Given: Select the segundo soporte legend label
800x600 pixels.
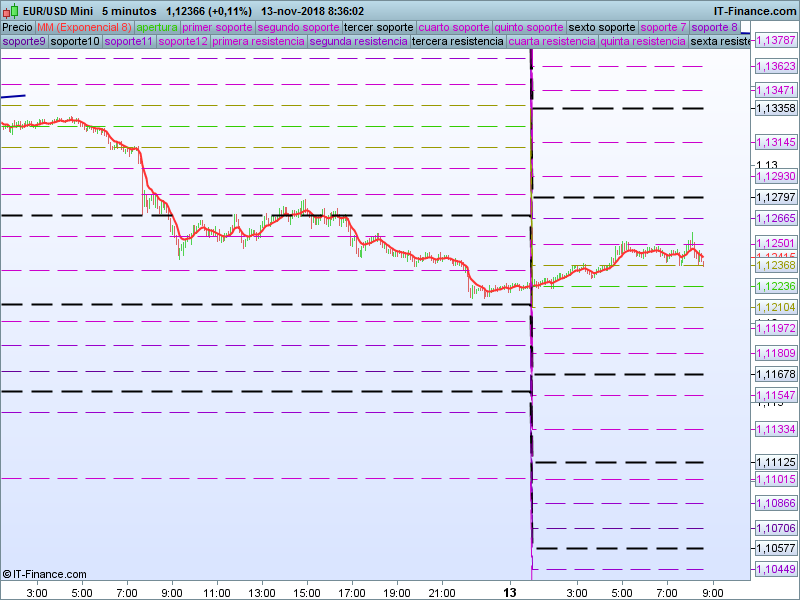Looking at the screenshot, I should tap(298, 27).
